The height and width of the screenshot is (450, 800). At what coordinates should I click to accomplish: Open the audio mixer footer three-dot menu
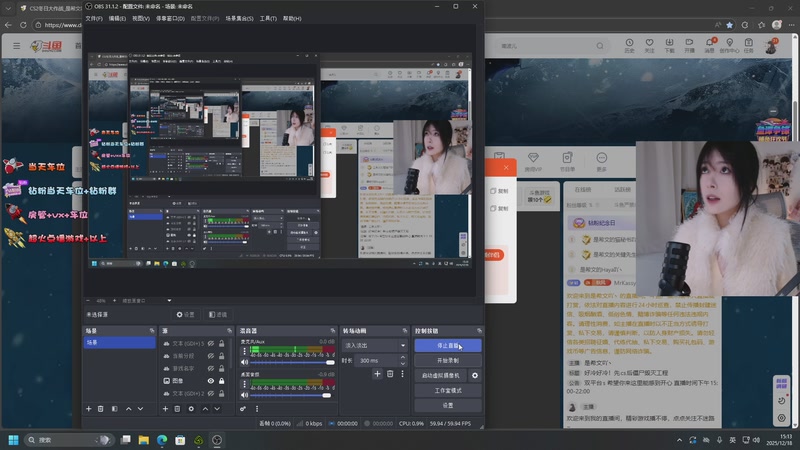pyautogui.click(x=257, y=409)
